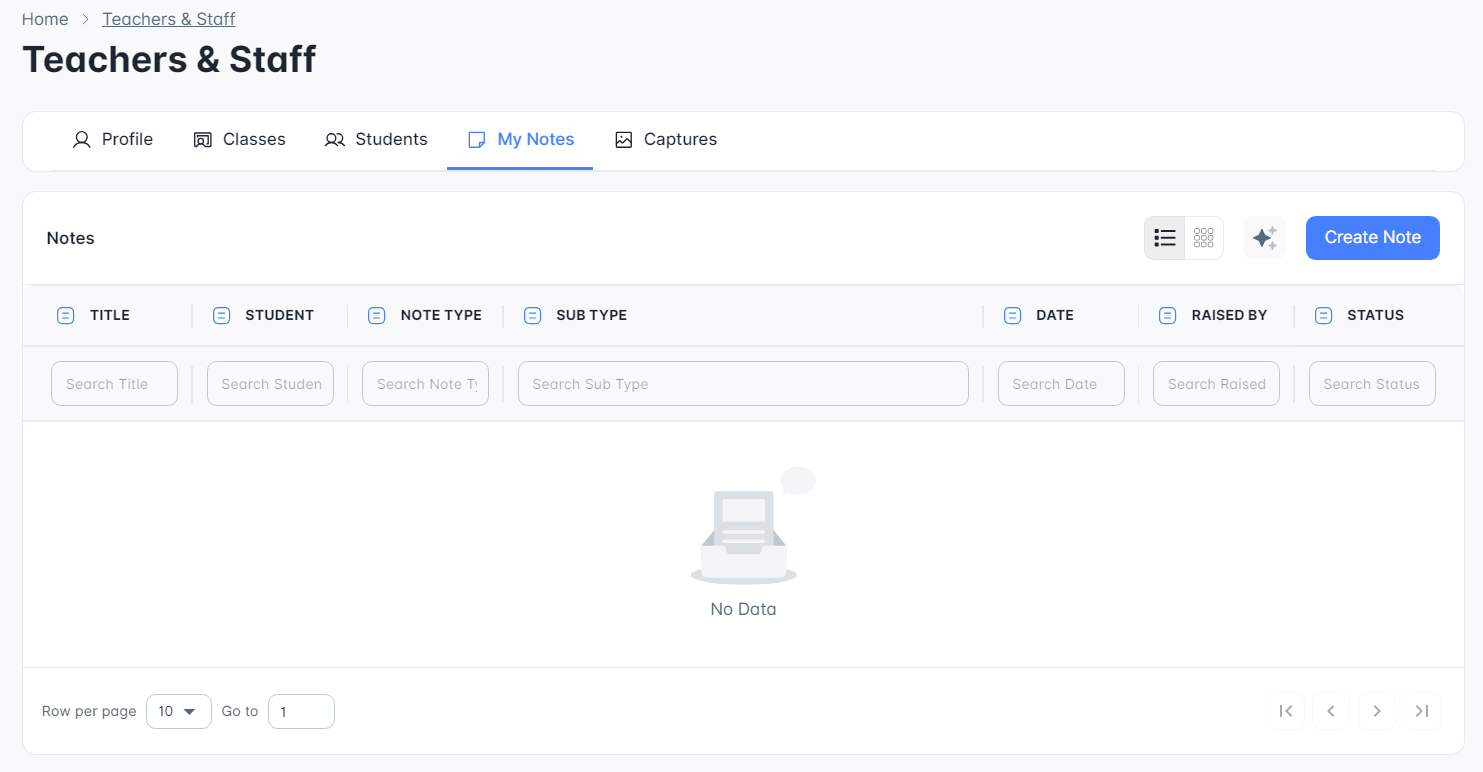Follow the Teachers & Staff breadcrumb link
The image size is (1483, 772).
coord(169,19)
